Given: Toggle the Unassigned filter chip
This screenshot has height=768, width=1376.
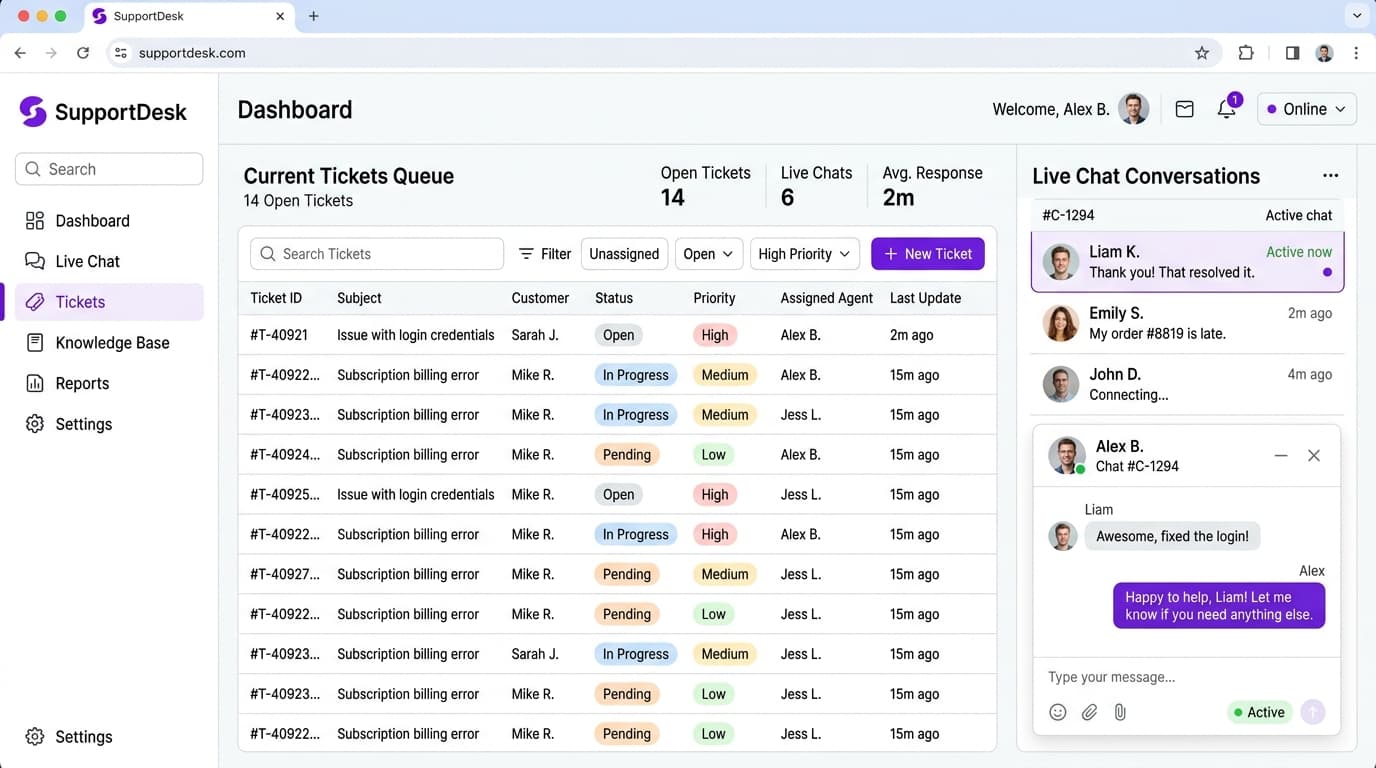Looking at the screenshot, I should (624, 254).
